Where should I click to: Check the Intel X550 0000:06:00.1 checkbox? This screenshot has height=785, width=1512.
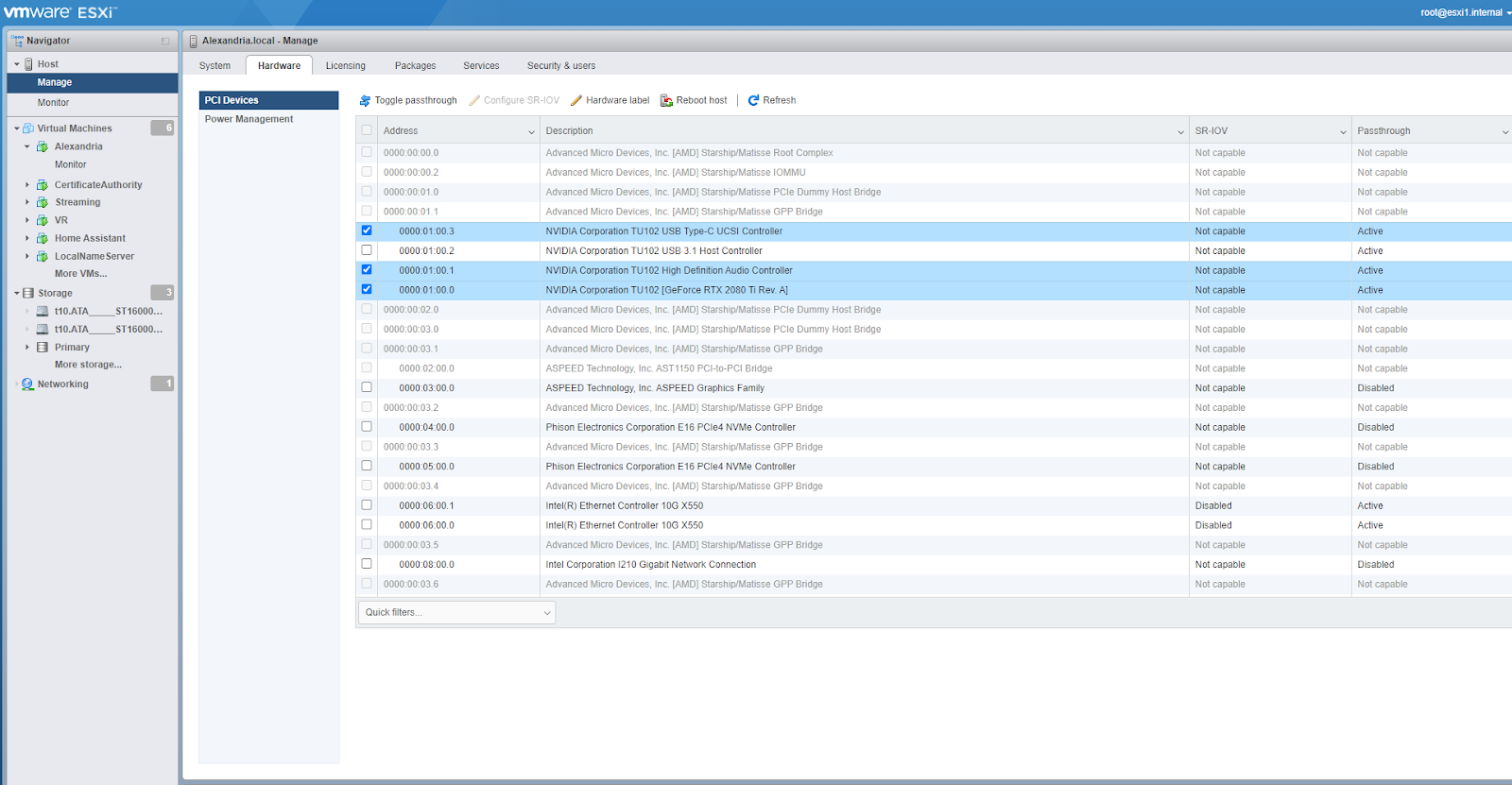click(x=367, y=505)
